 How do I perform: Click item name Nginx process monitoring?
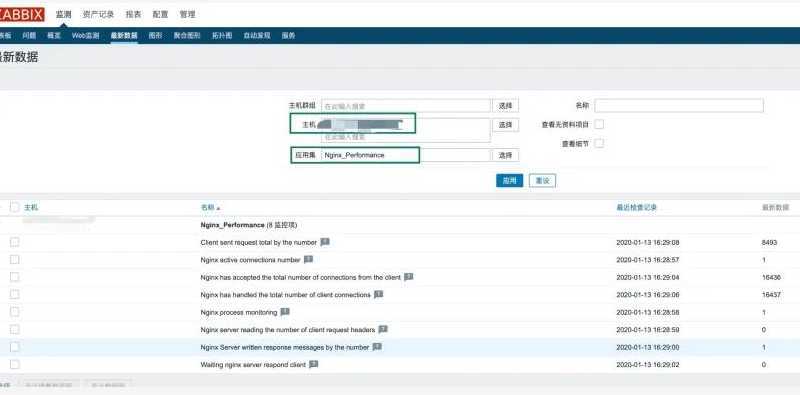pos(239,312)
